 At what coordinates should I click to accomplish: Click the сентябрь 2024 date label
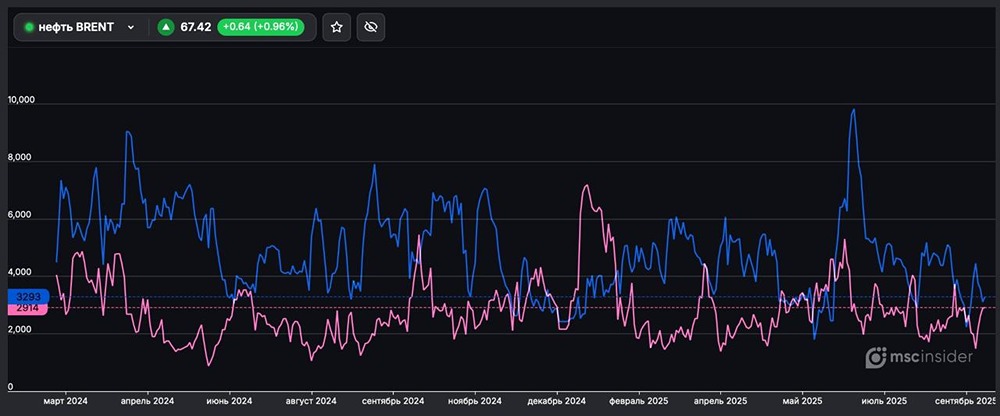tap(395, 401)
